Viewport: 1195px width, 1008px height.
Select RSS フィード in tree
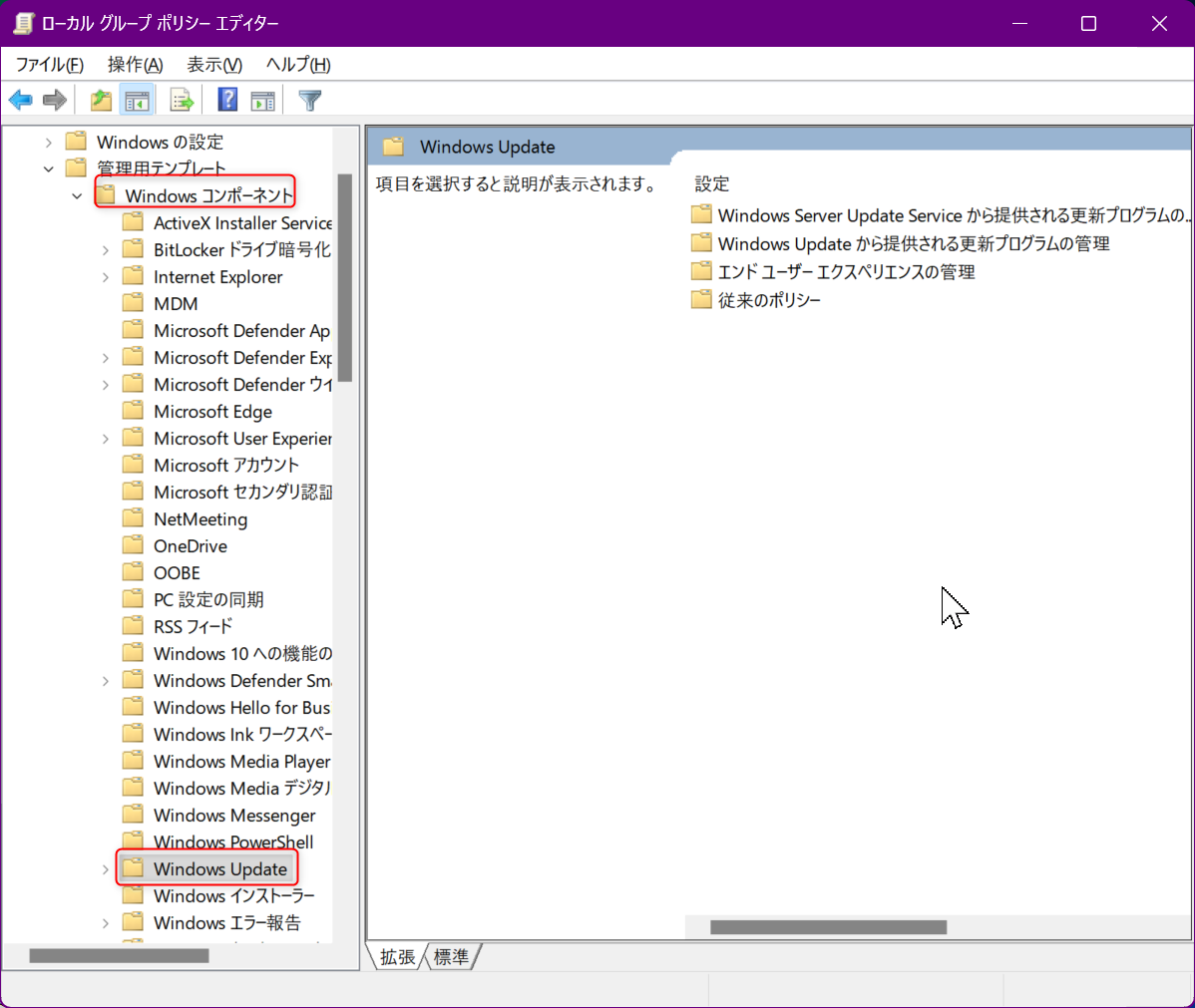193,626
